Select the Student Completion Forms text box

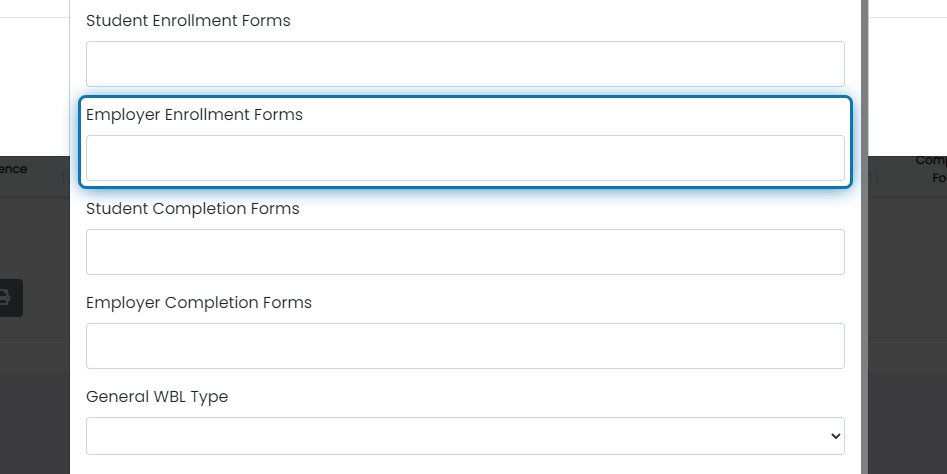(465, 252)
